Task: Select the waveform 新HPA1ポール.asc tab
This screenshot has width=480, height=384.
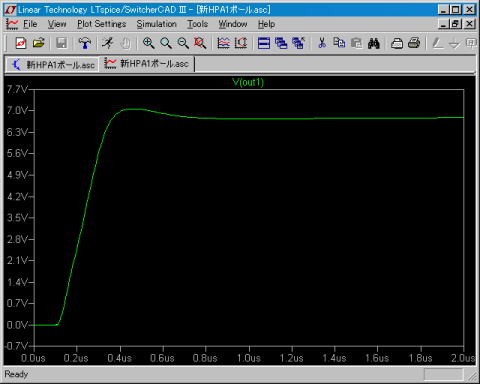Action: [147, 64]
